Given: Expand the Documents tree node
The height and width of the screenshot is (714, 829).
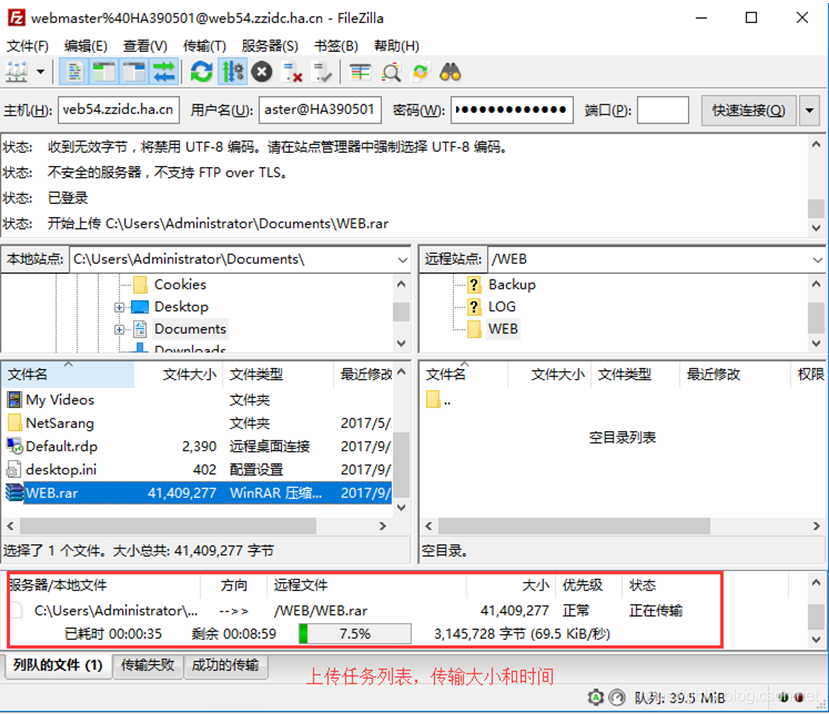Looking at the screenshot, I should 119,329.
